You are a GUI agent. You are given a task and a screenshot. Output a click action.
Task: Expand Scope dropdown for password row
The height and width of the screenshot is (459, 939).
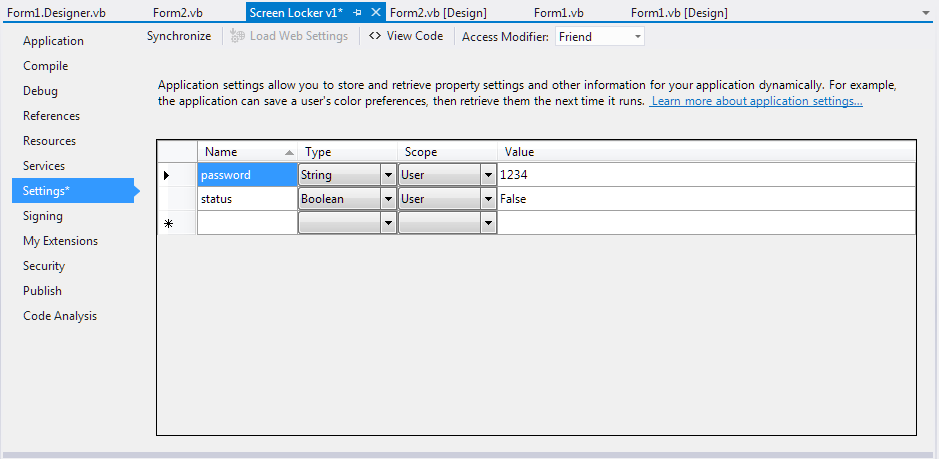[488, 175]
